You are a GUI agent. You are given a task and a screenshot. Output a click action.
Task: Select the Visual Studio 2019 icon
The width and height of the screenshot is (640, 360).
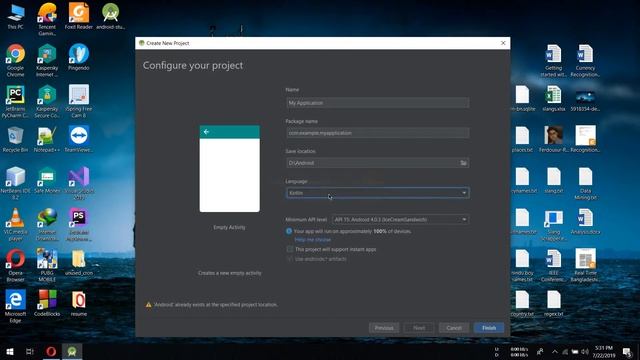coord(78,183)
